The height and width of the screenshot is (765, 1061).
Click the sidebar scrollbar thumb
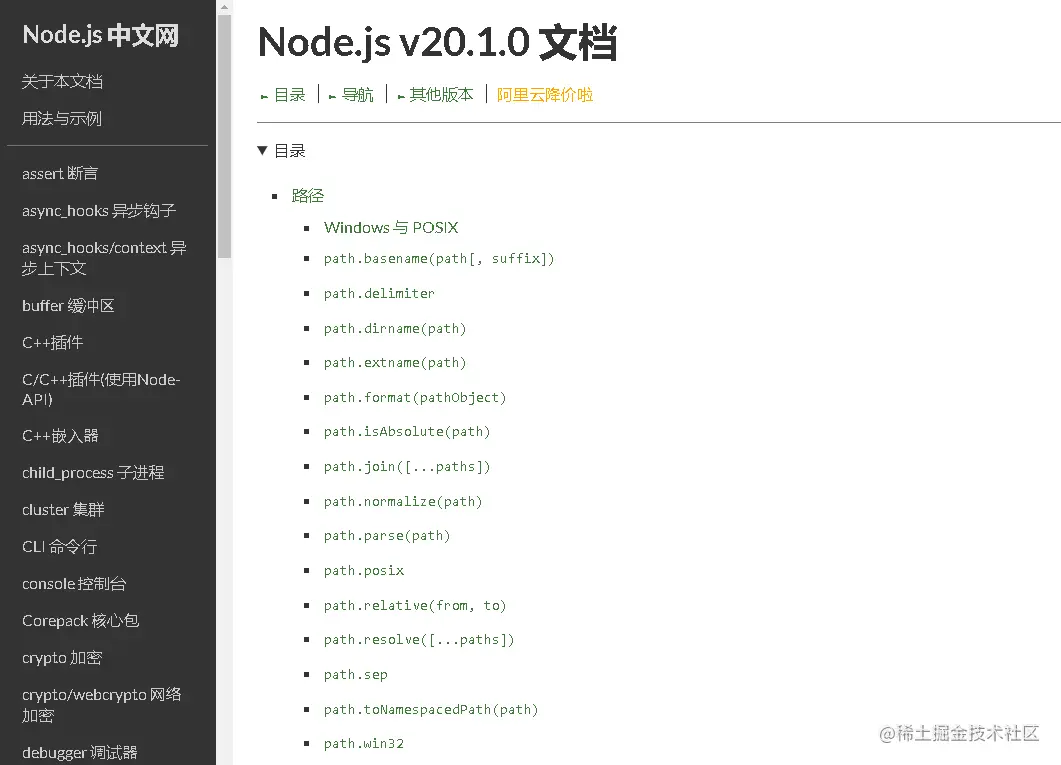click(225, 136)
